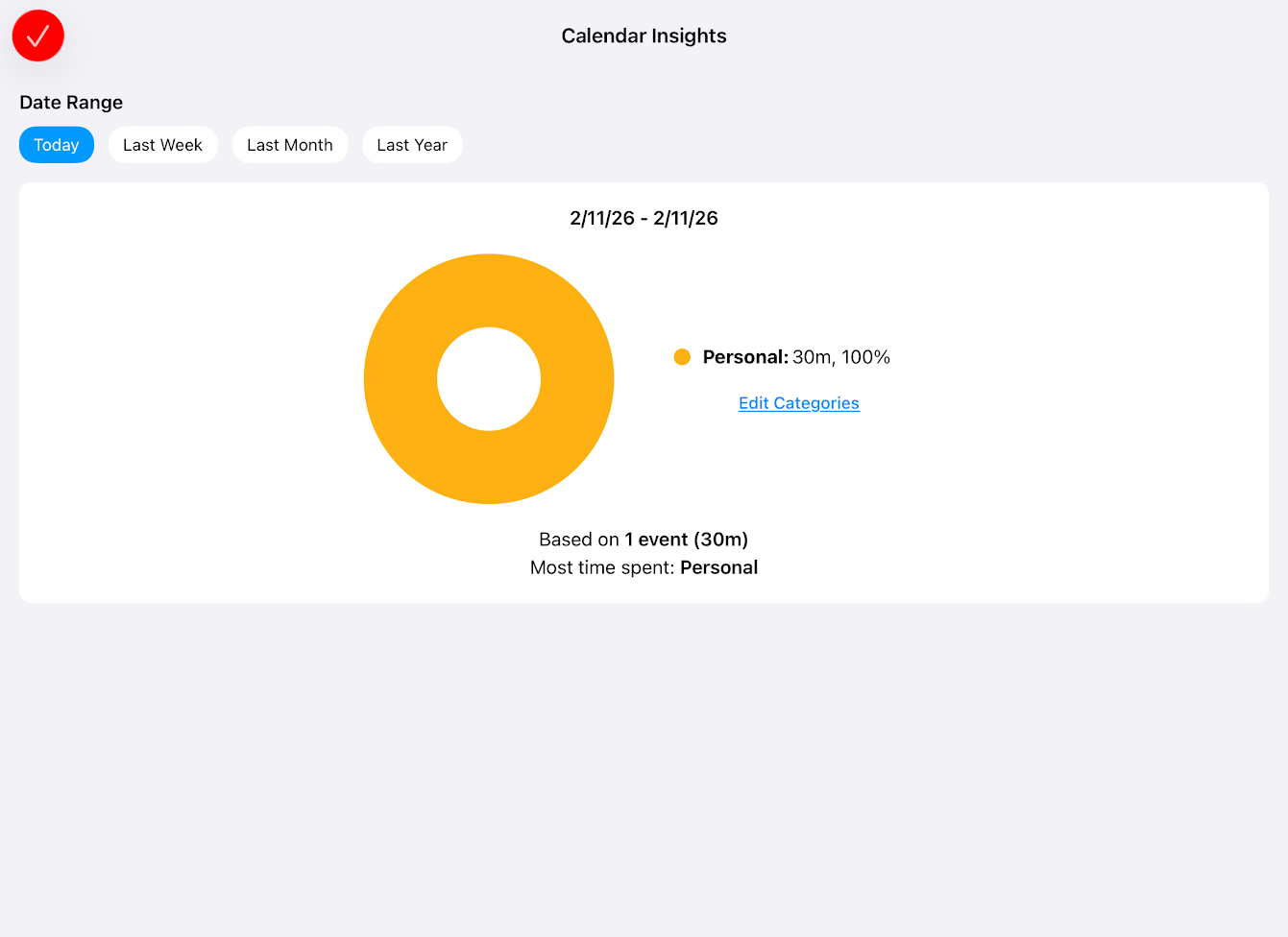The width and height of the screenshot is (1288, 937).
Task: Select the Today date range
Action: [x=57, y=145]
